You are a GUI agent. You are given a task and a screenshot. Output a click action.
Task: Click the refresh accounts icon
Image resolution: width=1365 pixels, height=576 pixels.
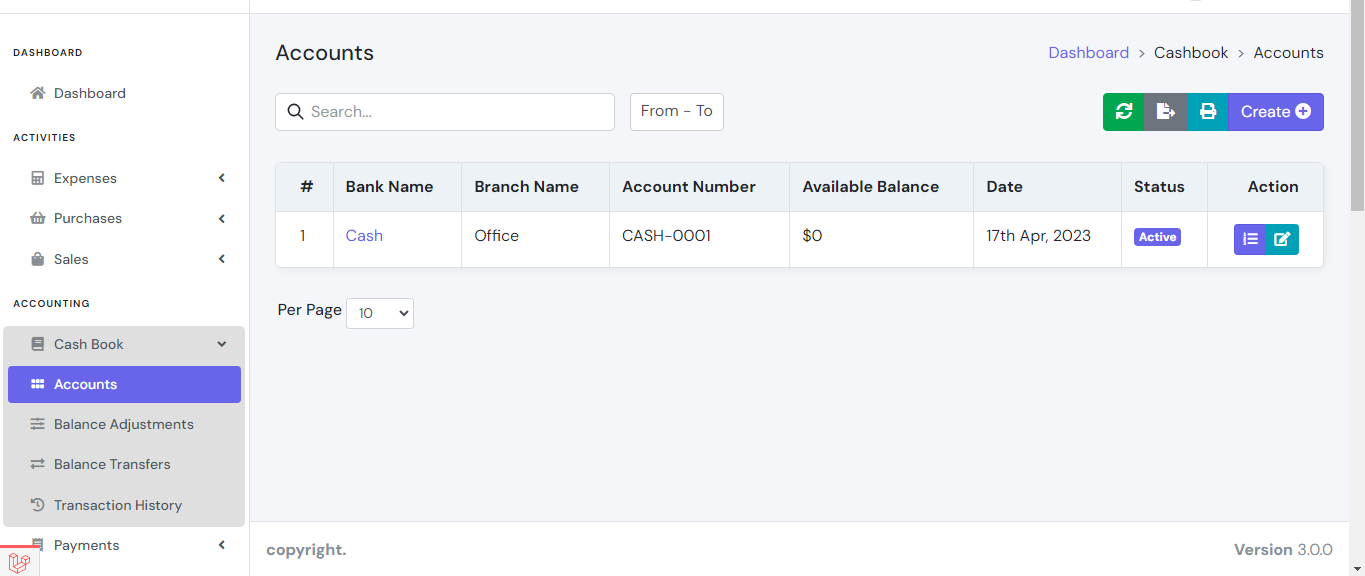[1122, 111]
